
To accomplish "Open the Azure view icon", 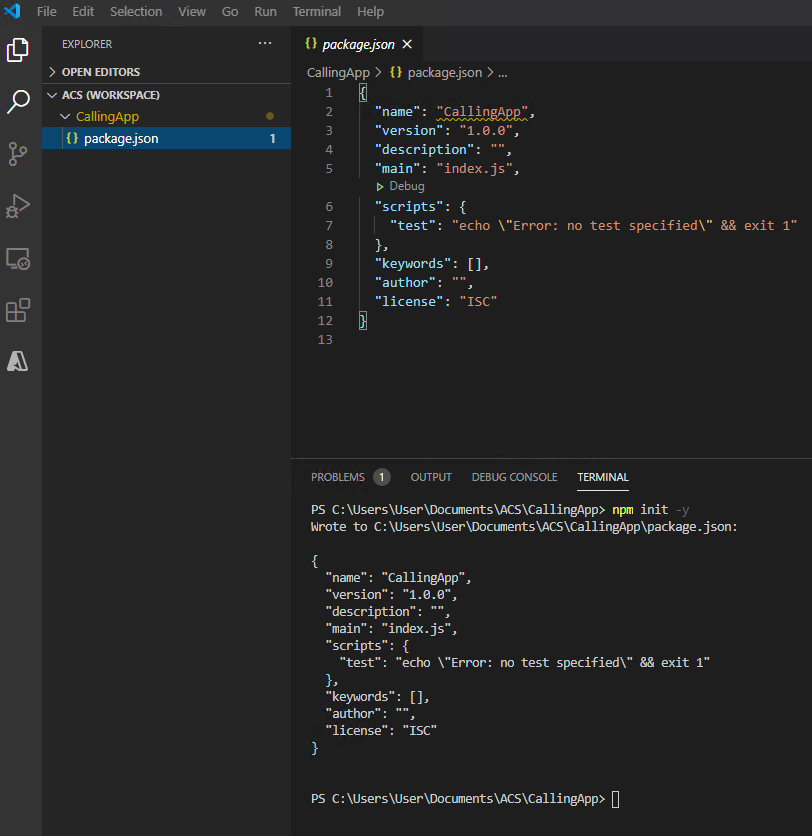I will 18,362.
